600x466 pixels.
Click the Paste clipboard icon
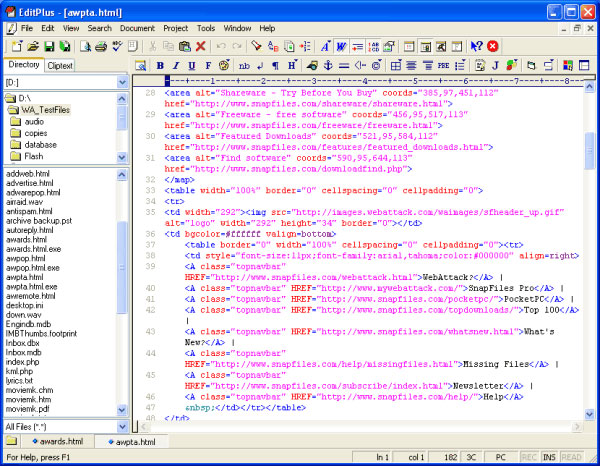[184, 46]
